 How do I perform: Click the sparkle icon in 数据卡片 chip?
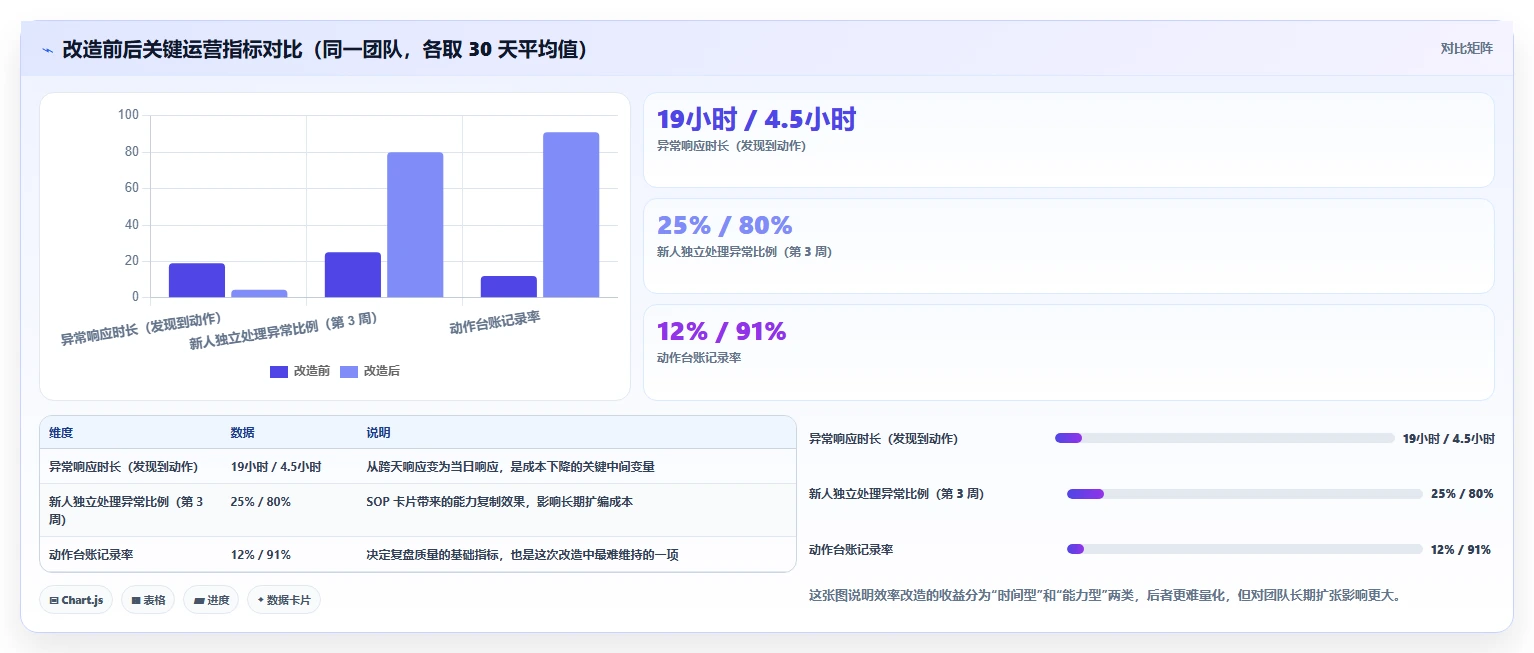pyautogui.click(x=261, y=601)
